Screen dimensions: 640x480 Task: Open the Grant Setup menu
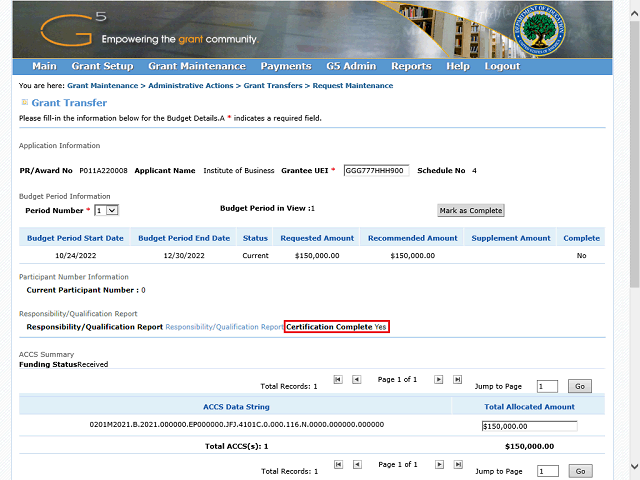(x=102, y=66)
